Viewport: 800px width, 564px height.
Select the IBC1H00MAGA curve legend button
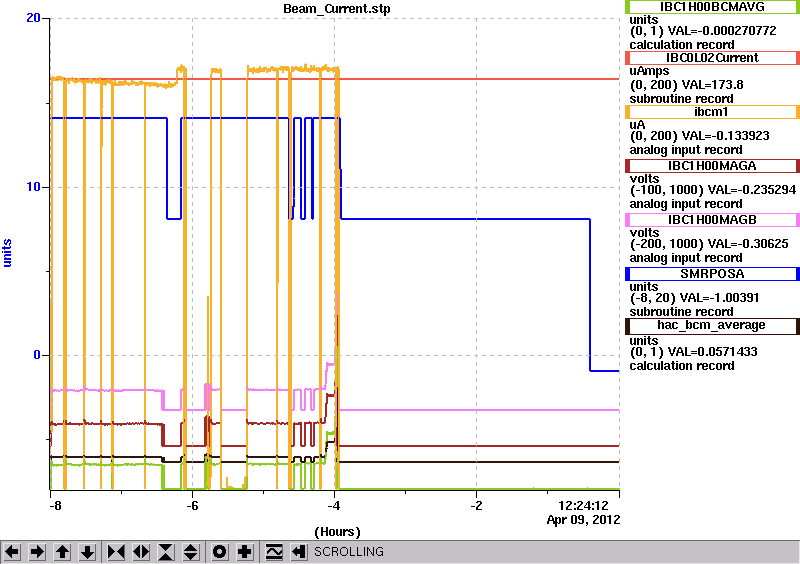tap(712, 166)
